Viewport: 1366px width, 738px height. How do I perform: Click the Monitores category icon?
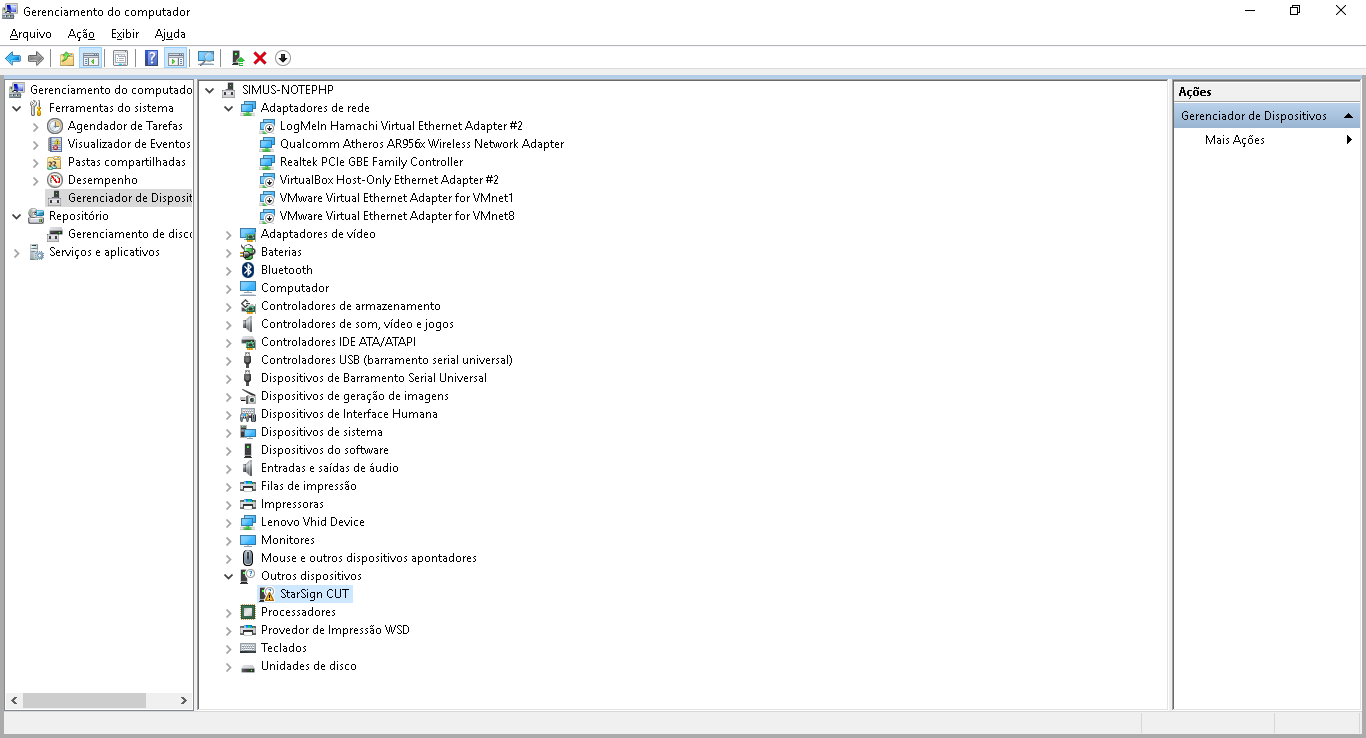click(x=248, y=540)
